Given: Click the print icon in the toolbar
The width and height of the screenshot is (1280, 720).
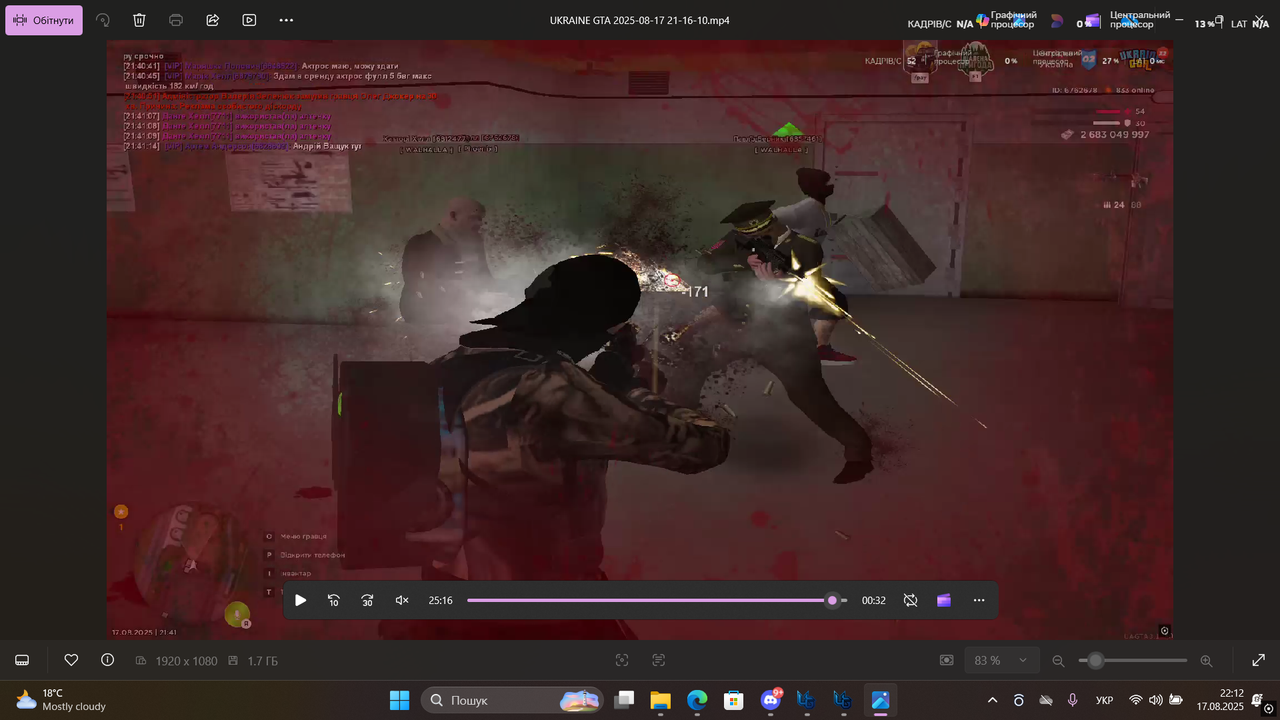Looking at the screenshot, I should pos(176,20).
